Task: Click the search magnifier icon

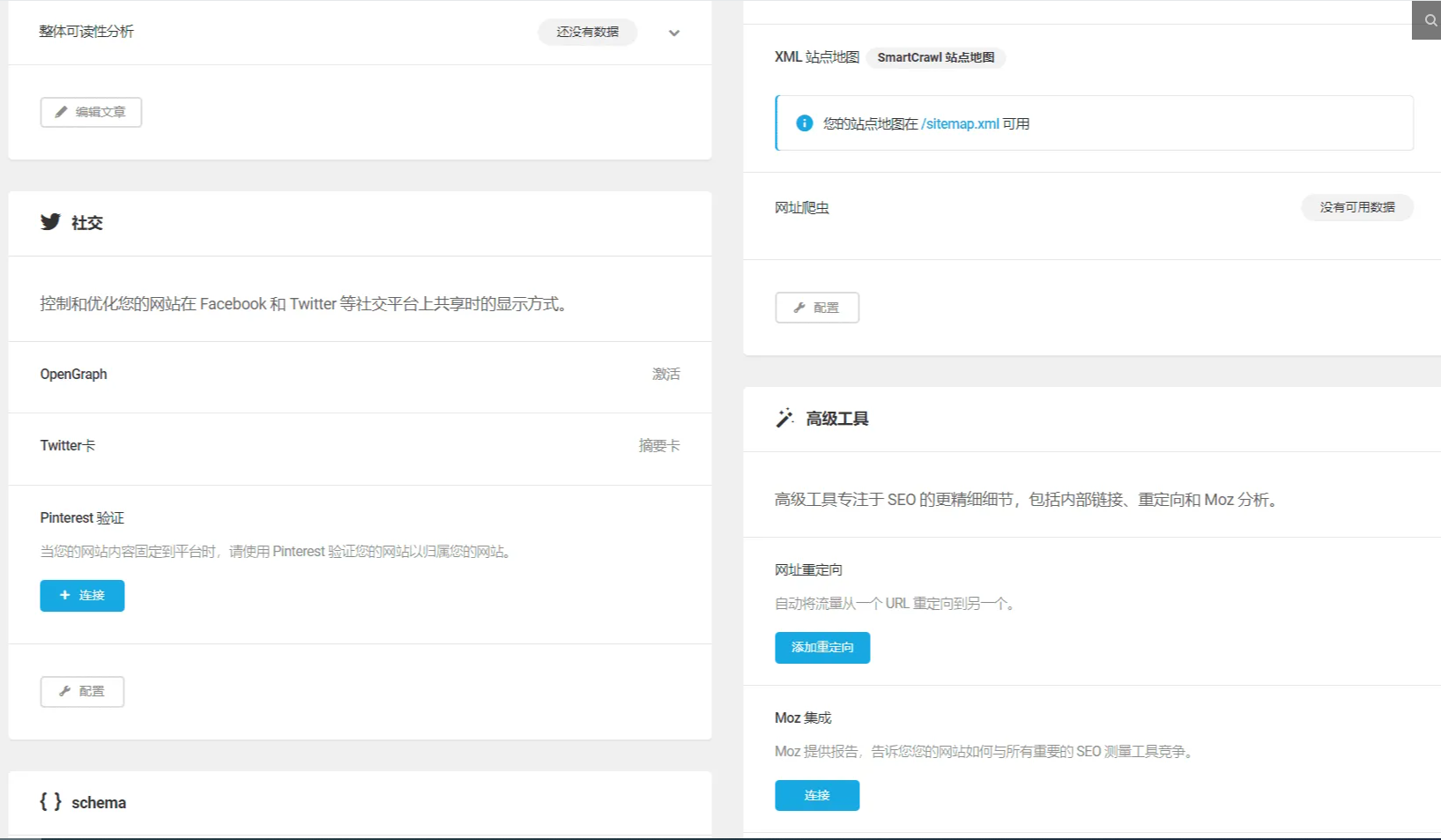Action: coord(1430,20)
